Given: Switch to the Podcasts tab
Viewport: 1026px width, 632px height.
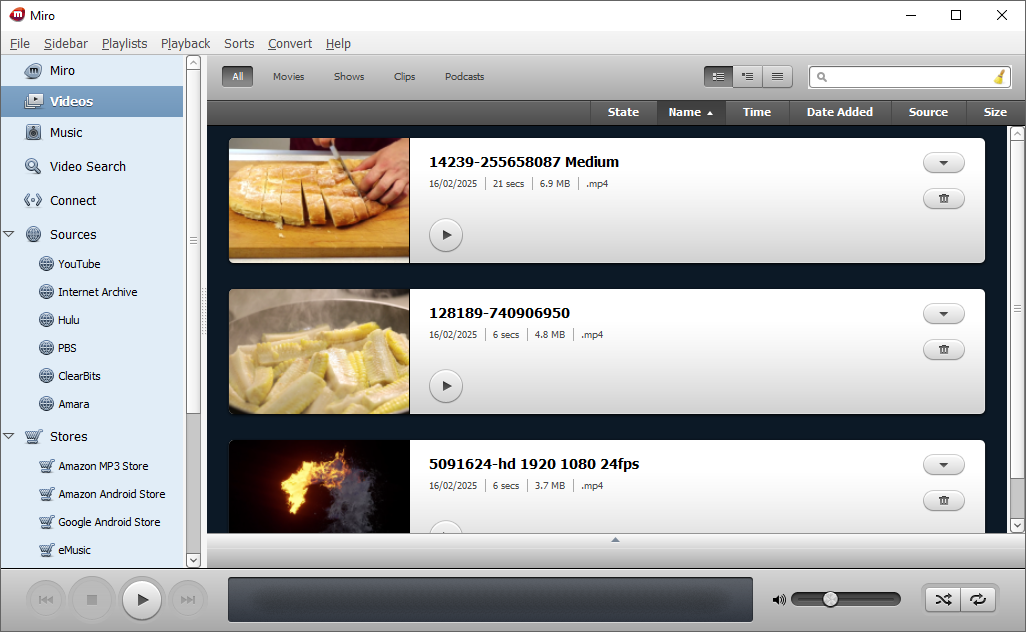Looking at the screenshot, I should (x=464, y=76).
